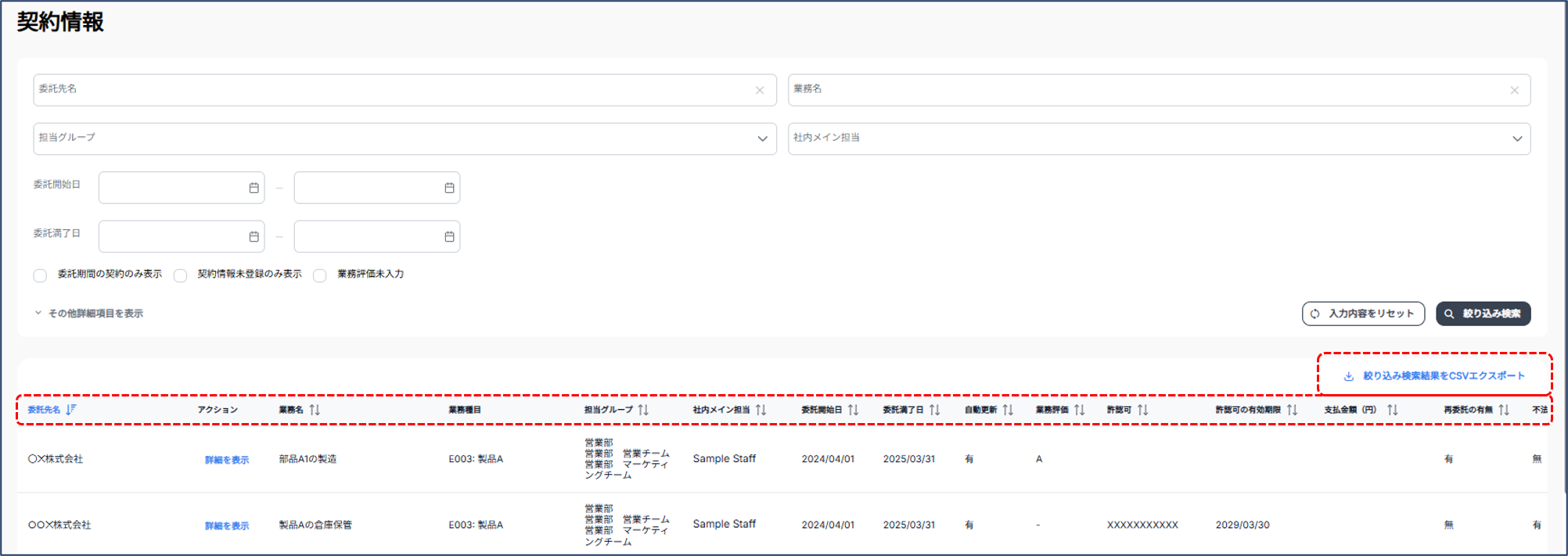This screenshot has height=556, width=1568.
Task: Sort table by 自動更新 column
Action: tap(1008, 410)
